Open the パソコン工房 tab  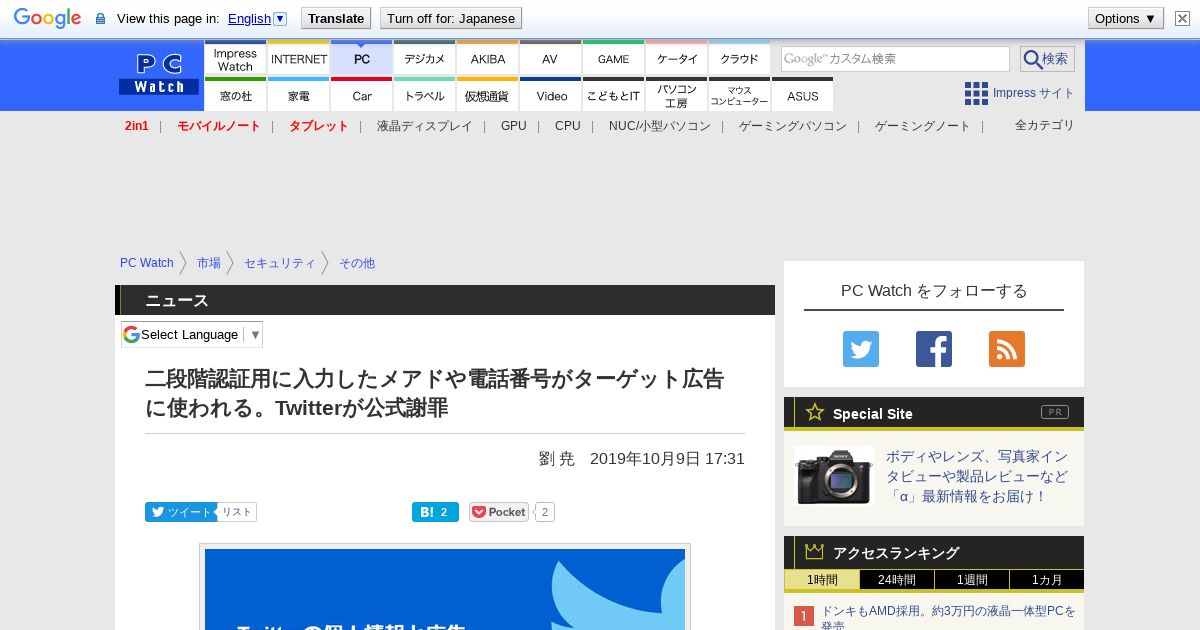[x=676, y=95]
